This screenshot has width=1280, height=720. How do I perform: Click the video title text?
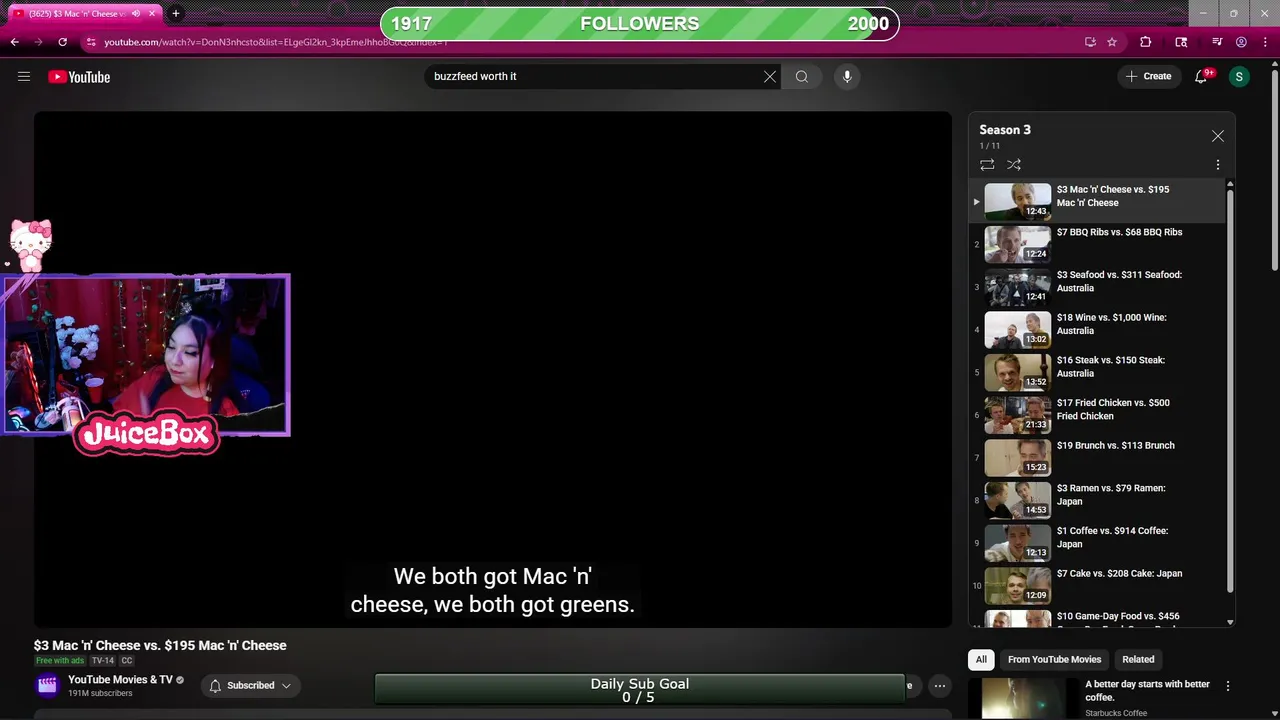click(160, 645)
